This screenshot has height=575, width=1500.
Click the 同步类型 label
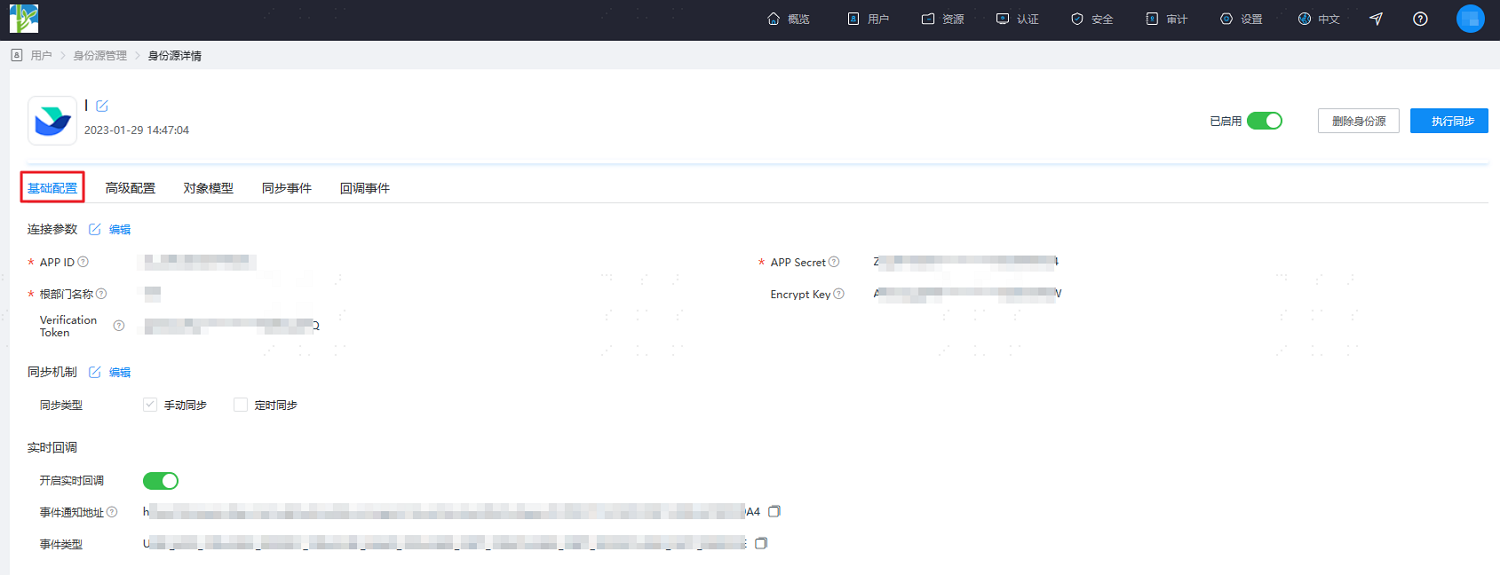61,405
